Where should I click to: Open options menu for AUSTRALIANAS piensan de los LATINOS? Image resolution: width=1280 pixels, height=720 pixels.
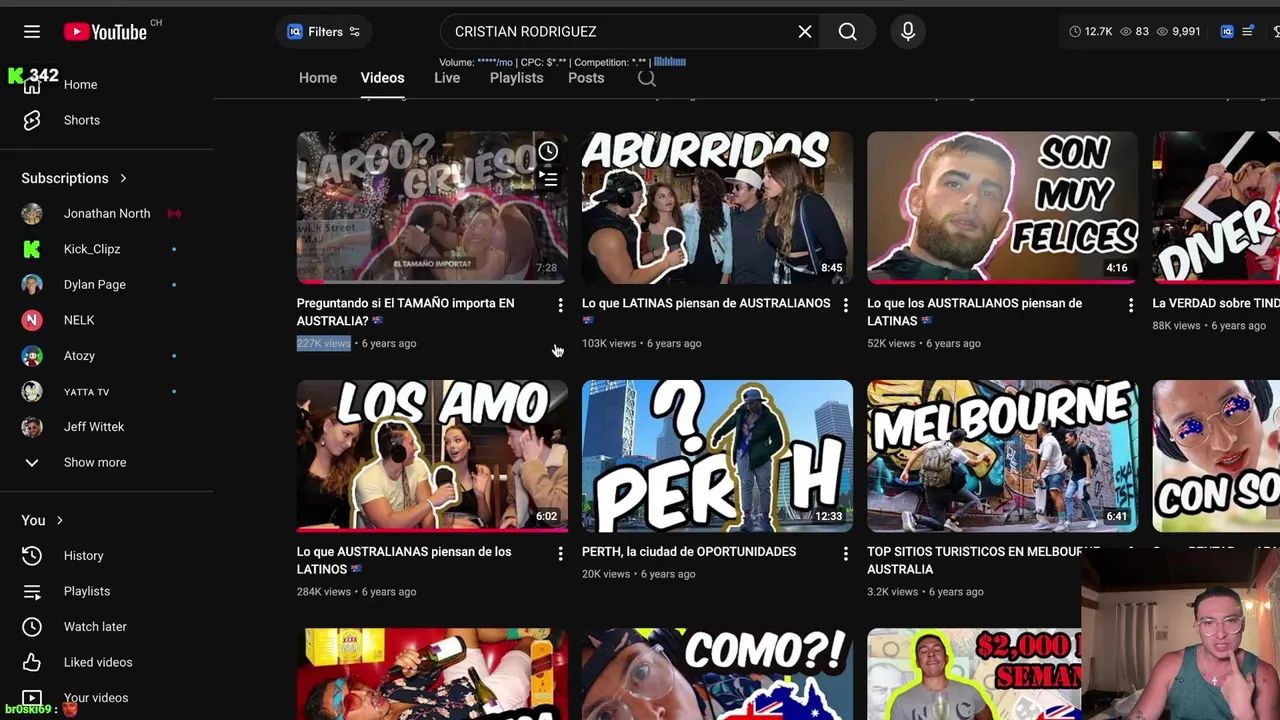pyautogui.click(x=560, y=553)
